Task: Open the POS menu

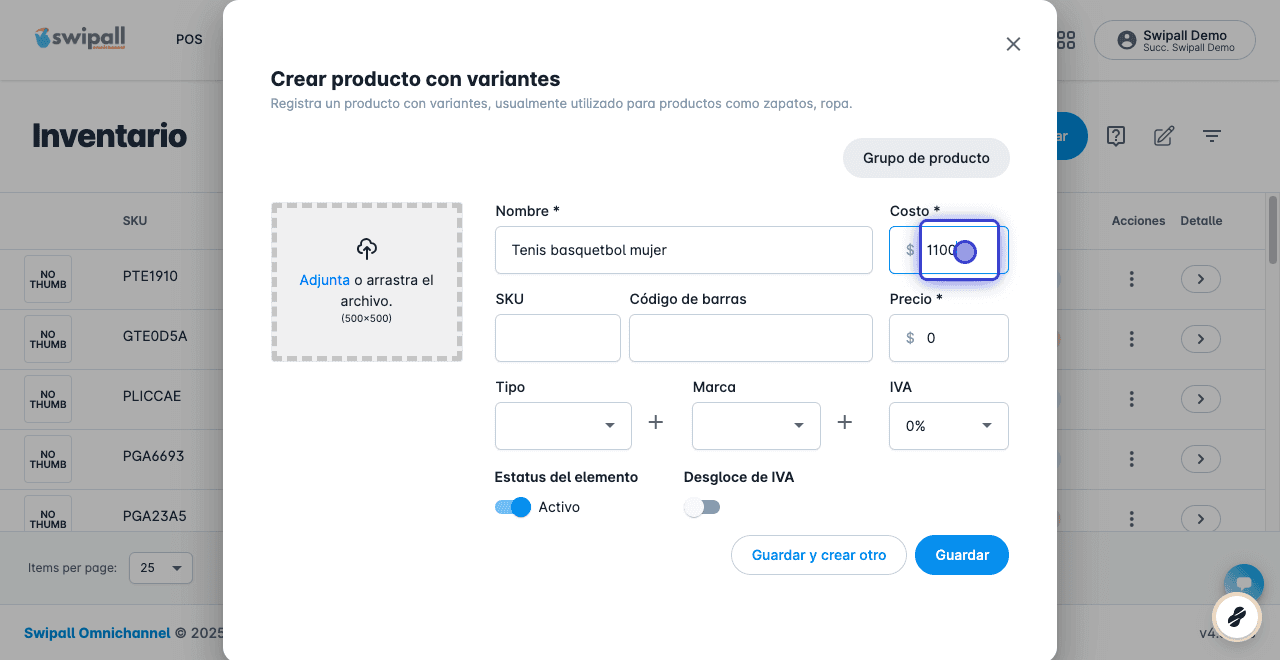Action: (x=189, y=40)
